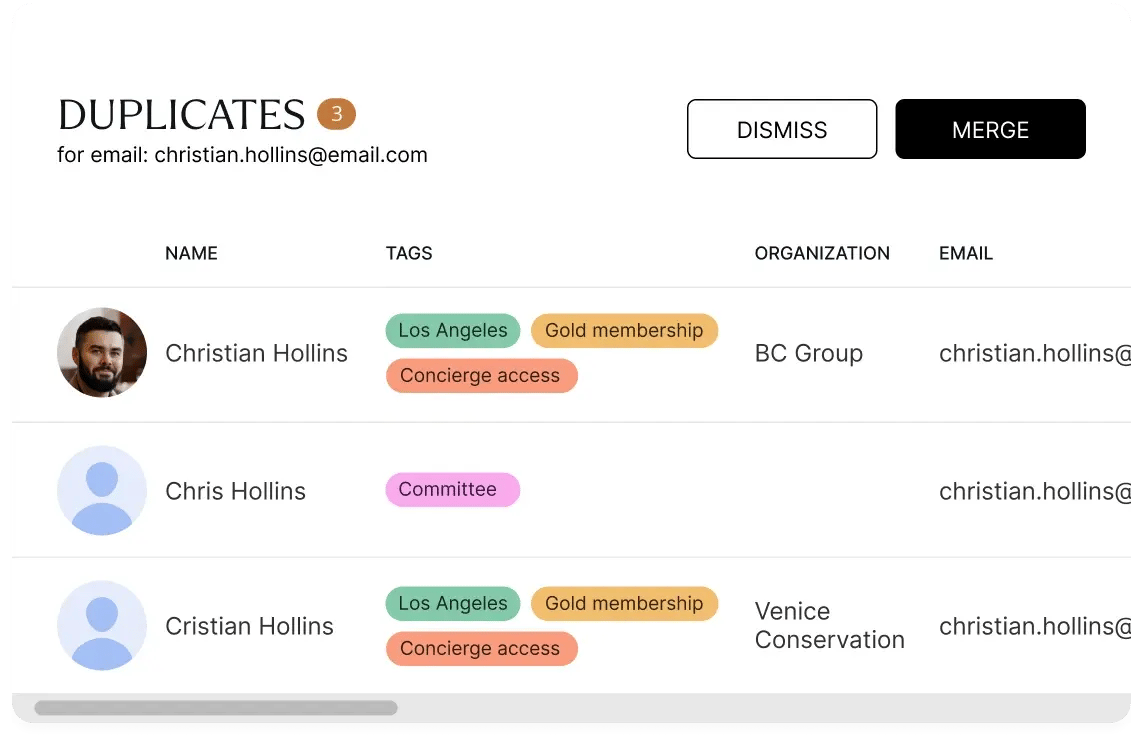This screenshot has width=1131, height=743.
Task: Open the Chris Hollins contact name
Action: pyautogui.click(x=235, y=491)
